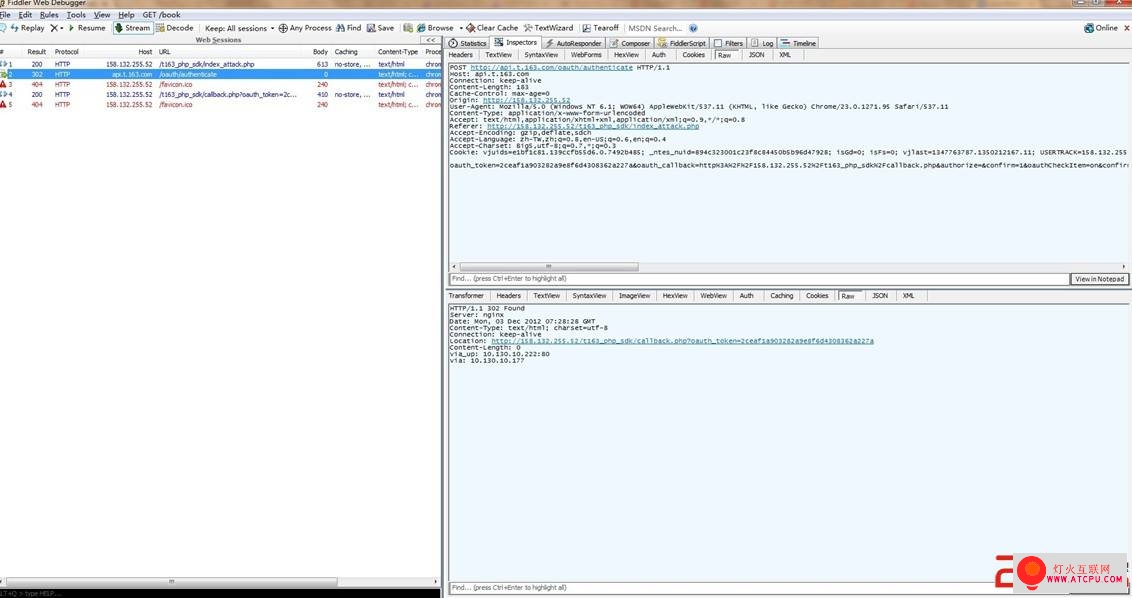Open the response ImageView tab
This screenshot has width=1132, height=598.
(x=635, y=296)
